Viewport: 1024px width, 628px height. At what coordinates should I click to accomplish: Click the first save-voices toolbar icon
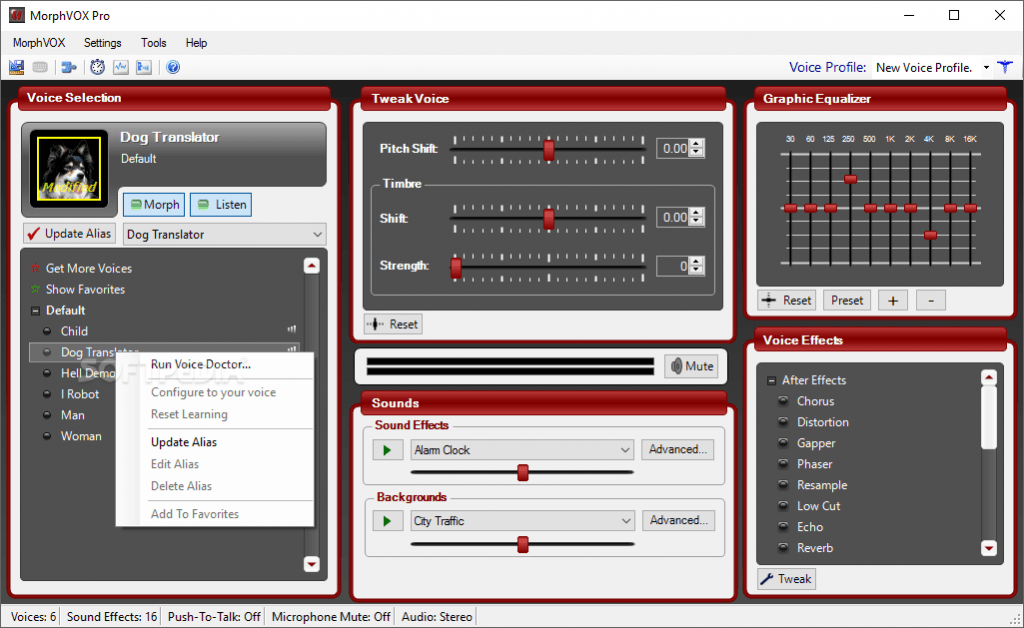[16, 67]
